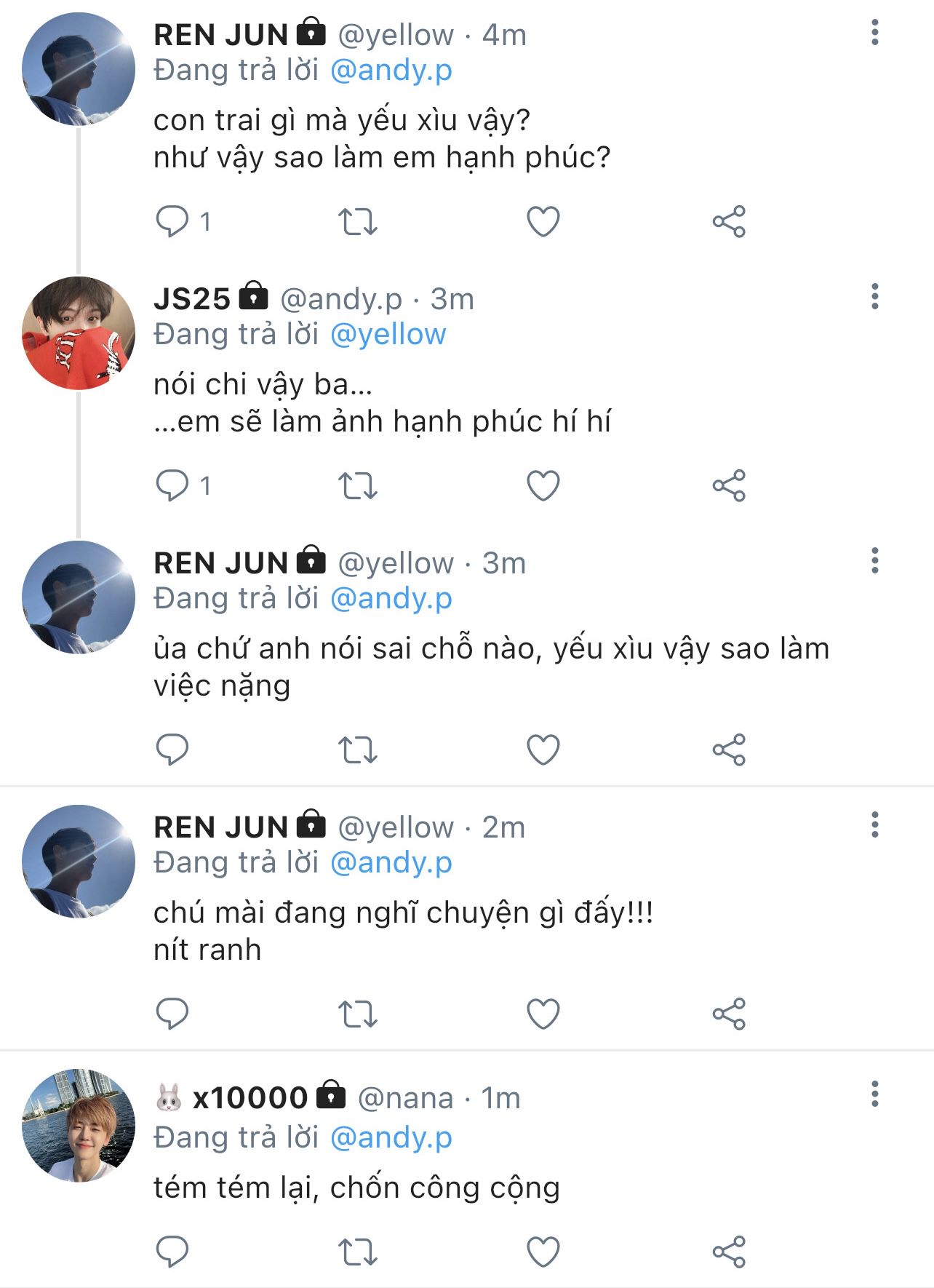Share the 'chú mài đang nghĩ' tweet
The width and height of the screenshot is (934, 1288).
click(x=729, y=1014)
